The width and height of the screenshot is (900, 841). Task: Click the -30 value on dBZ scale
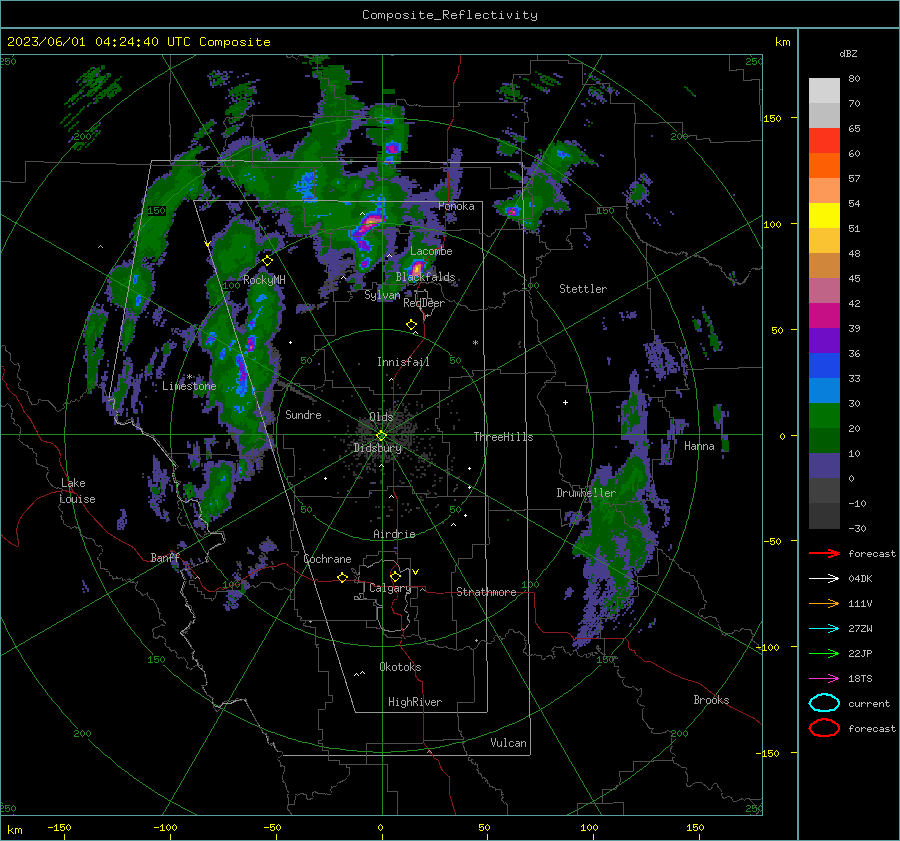(x=857, y=528)
